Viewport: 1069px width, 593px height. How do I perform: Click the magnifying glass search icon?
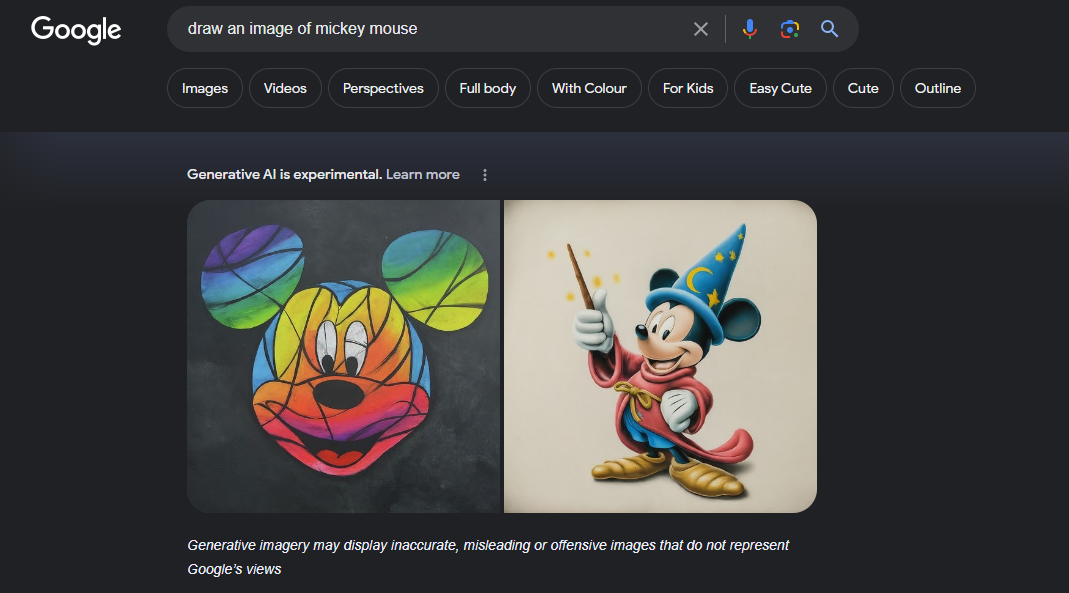(x=829, y=29)
